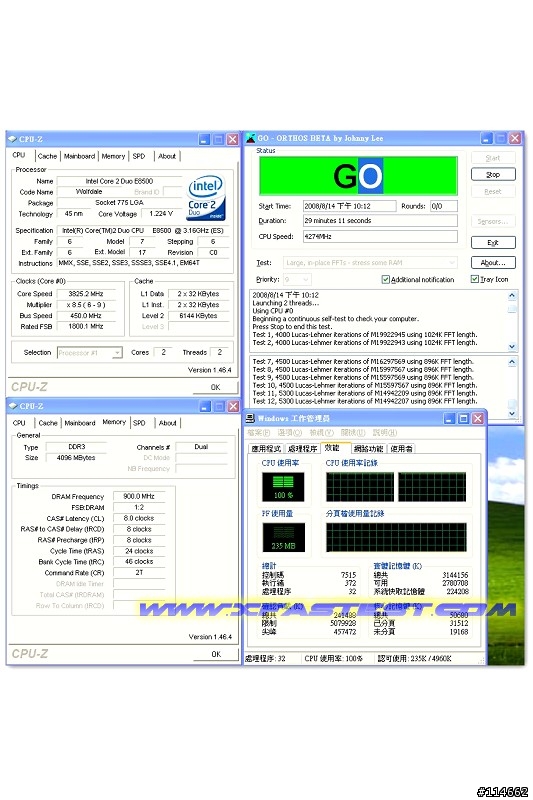Screen dimensions: 533x800
Task: Open the Cache tab in top CPU-Z window
Action: coord(47,156)
